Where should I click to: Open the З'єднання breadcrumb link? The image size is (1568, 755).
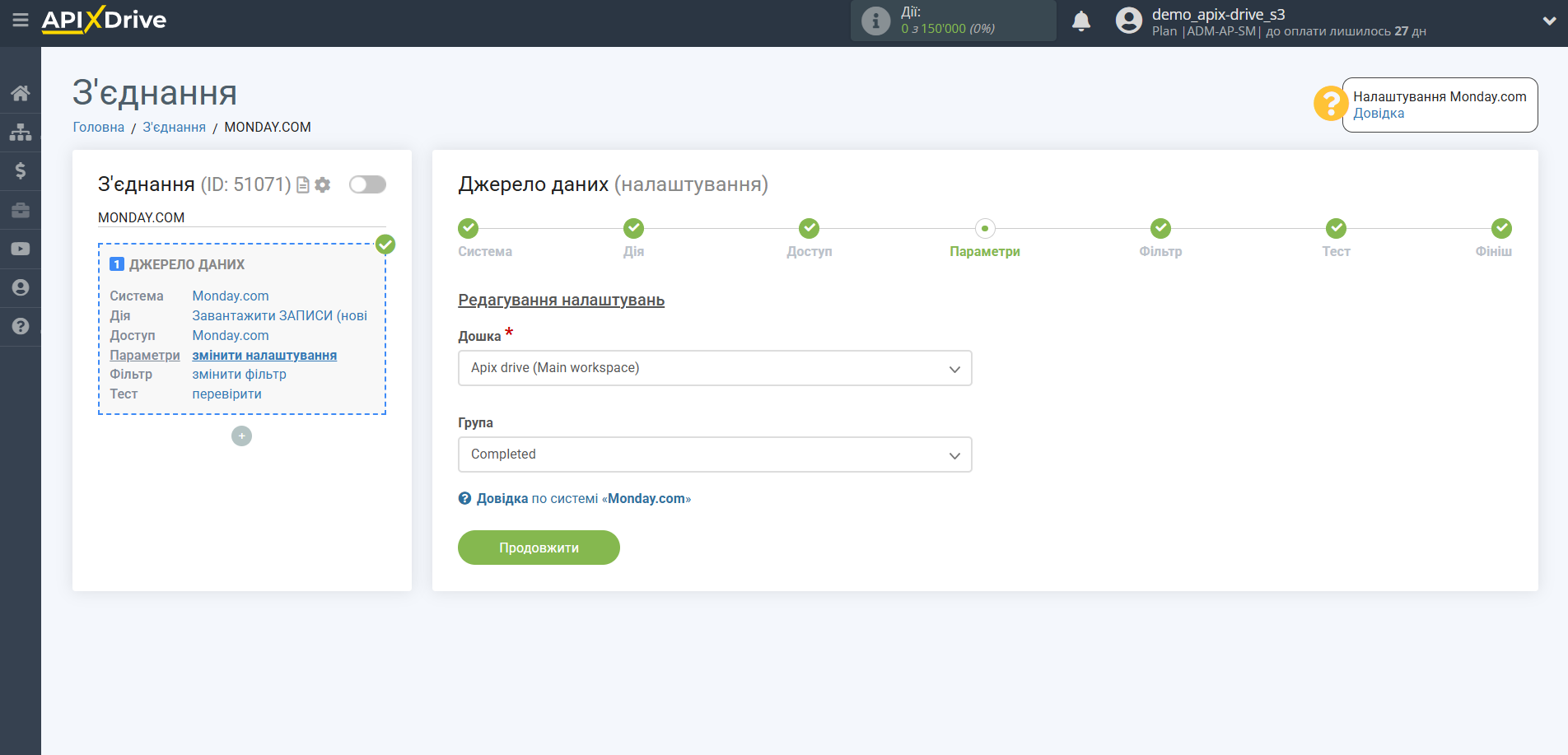[175, 127]
